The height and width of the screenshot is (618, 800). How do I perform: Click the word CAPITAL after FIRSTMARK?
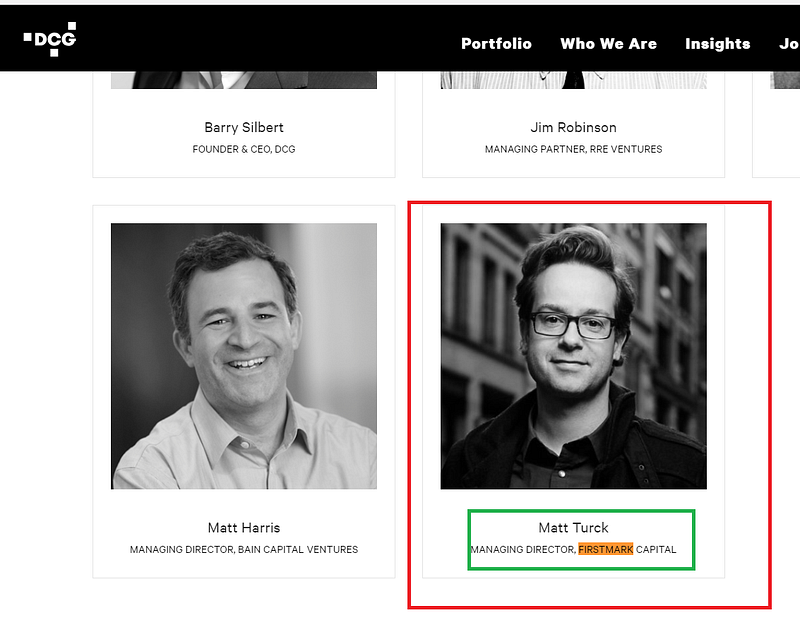tap(656, 550)
